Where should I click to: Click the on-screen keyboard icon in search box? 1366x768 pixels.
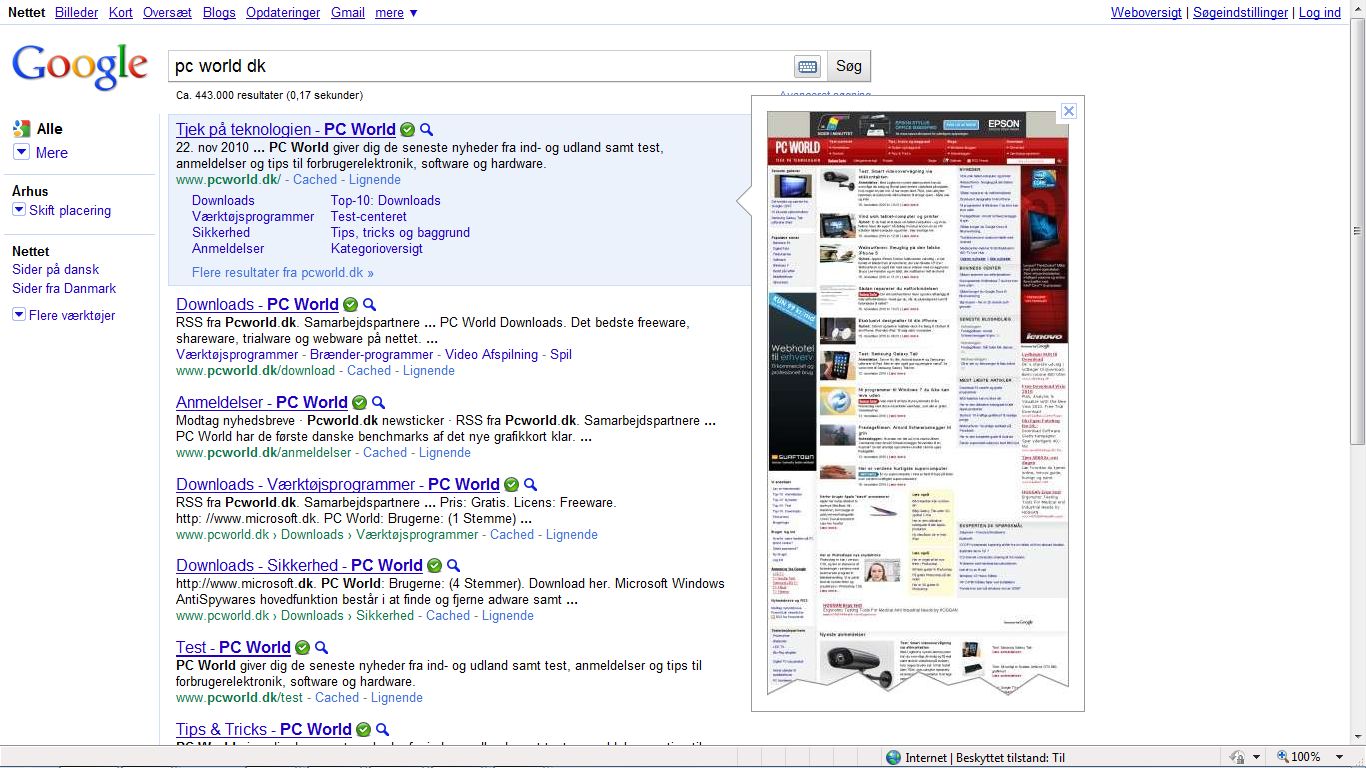[x=807, y=67]
